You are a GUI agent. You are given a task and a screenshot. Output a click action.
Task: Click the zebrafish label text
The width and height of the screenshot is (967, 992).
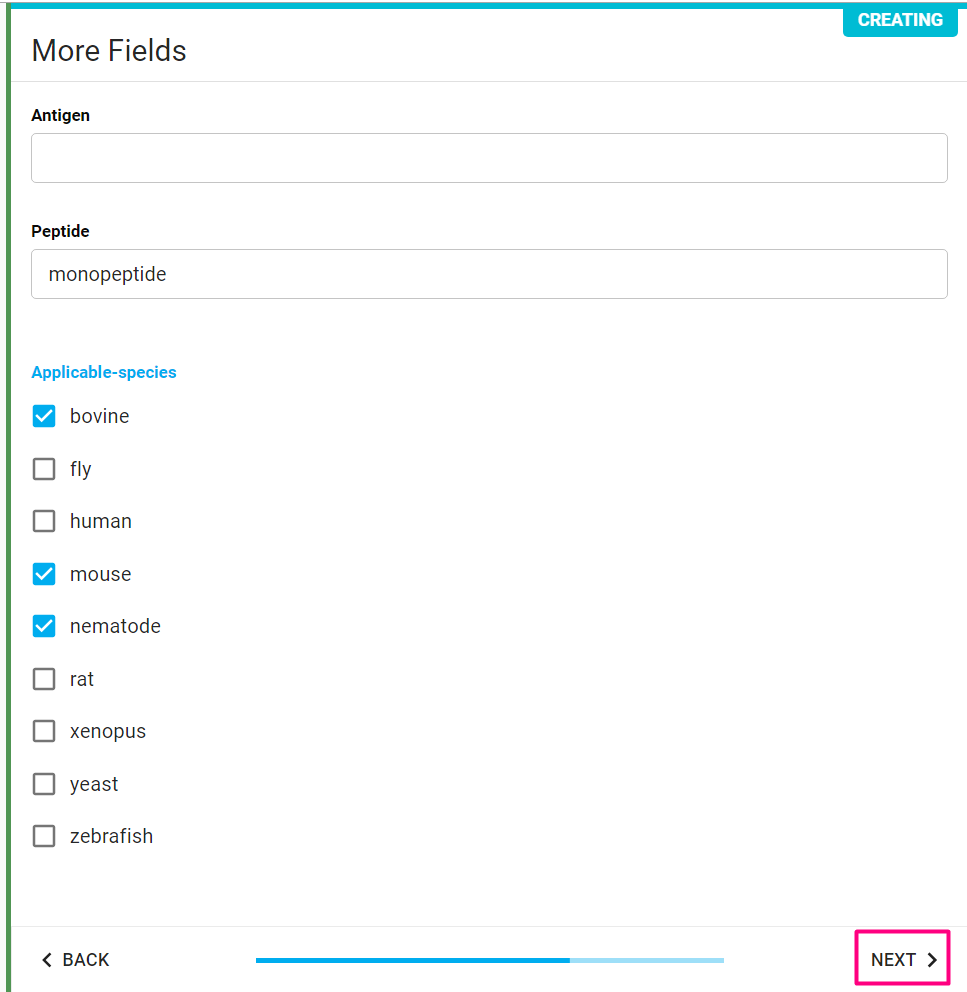(111, 836)
